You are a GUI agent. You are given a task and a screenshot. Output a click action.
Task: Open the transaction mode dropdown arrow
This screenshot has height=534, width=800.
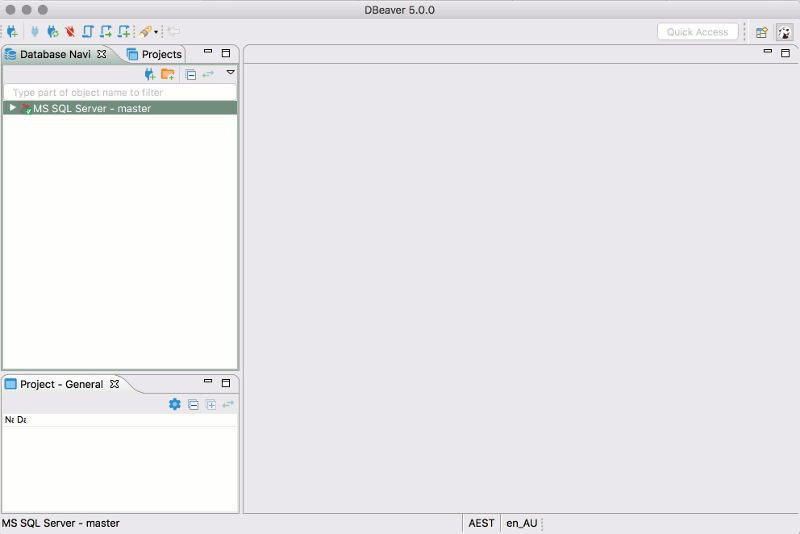[156, 32]
